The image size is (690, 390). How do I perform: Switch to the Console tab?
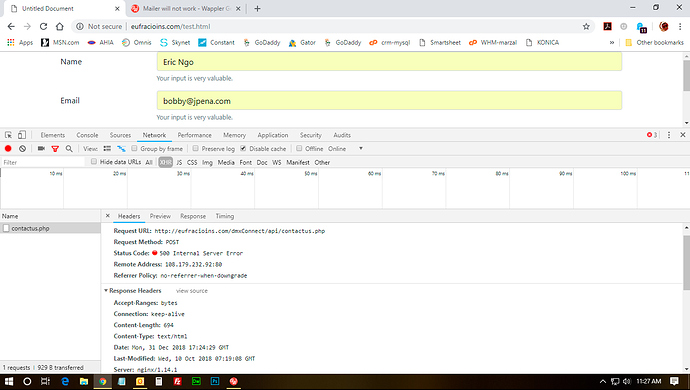pyautogui.click(x=87, y=135)
